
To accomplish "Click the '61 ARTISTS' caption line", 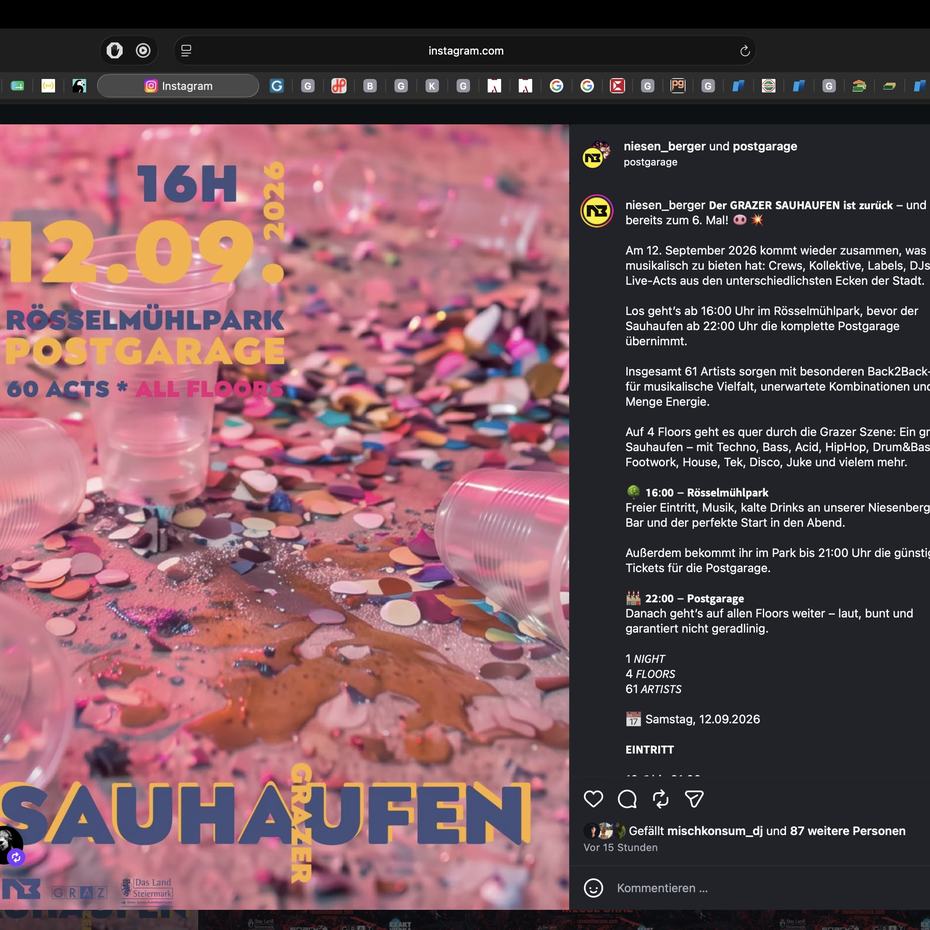I will point(653,689).
